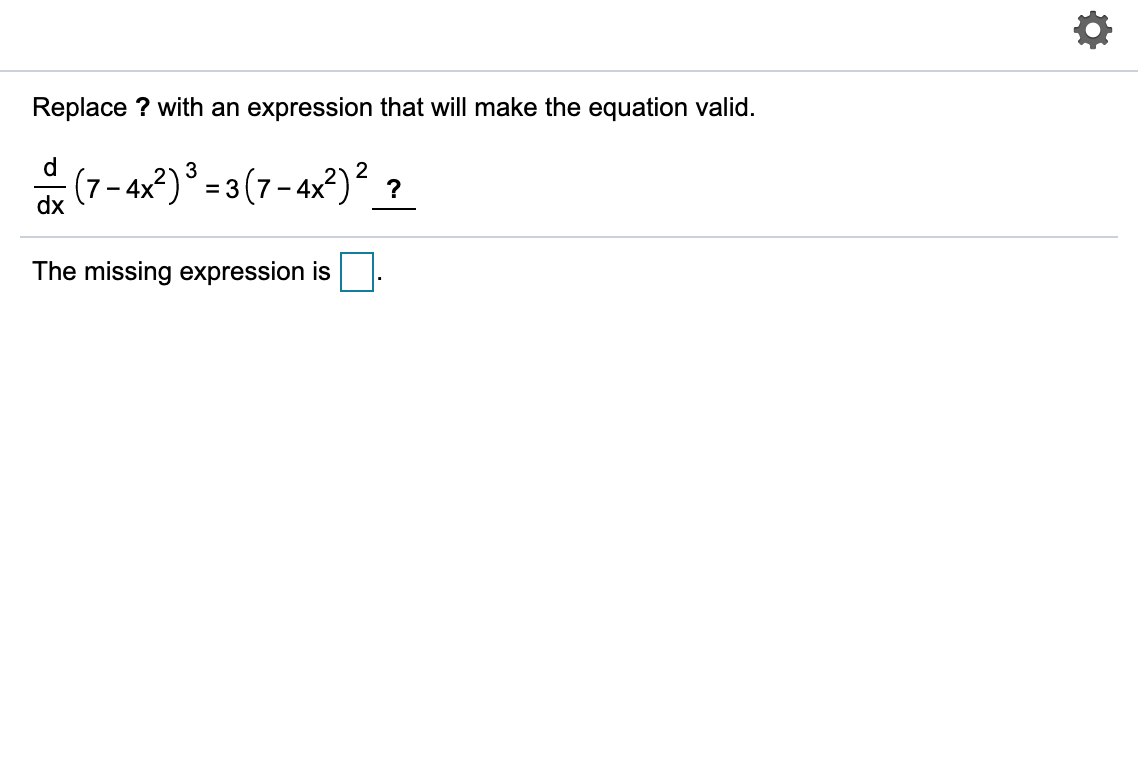Image resolution: width=1138 pixels, height=772 pixels.
Task: Click the prompt 'Replace ? with an expression'
Action: pos(393,107)
